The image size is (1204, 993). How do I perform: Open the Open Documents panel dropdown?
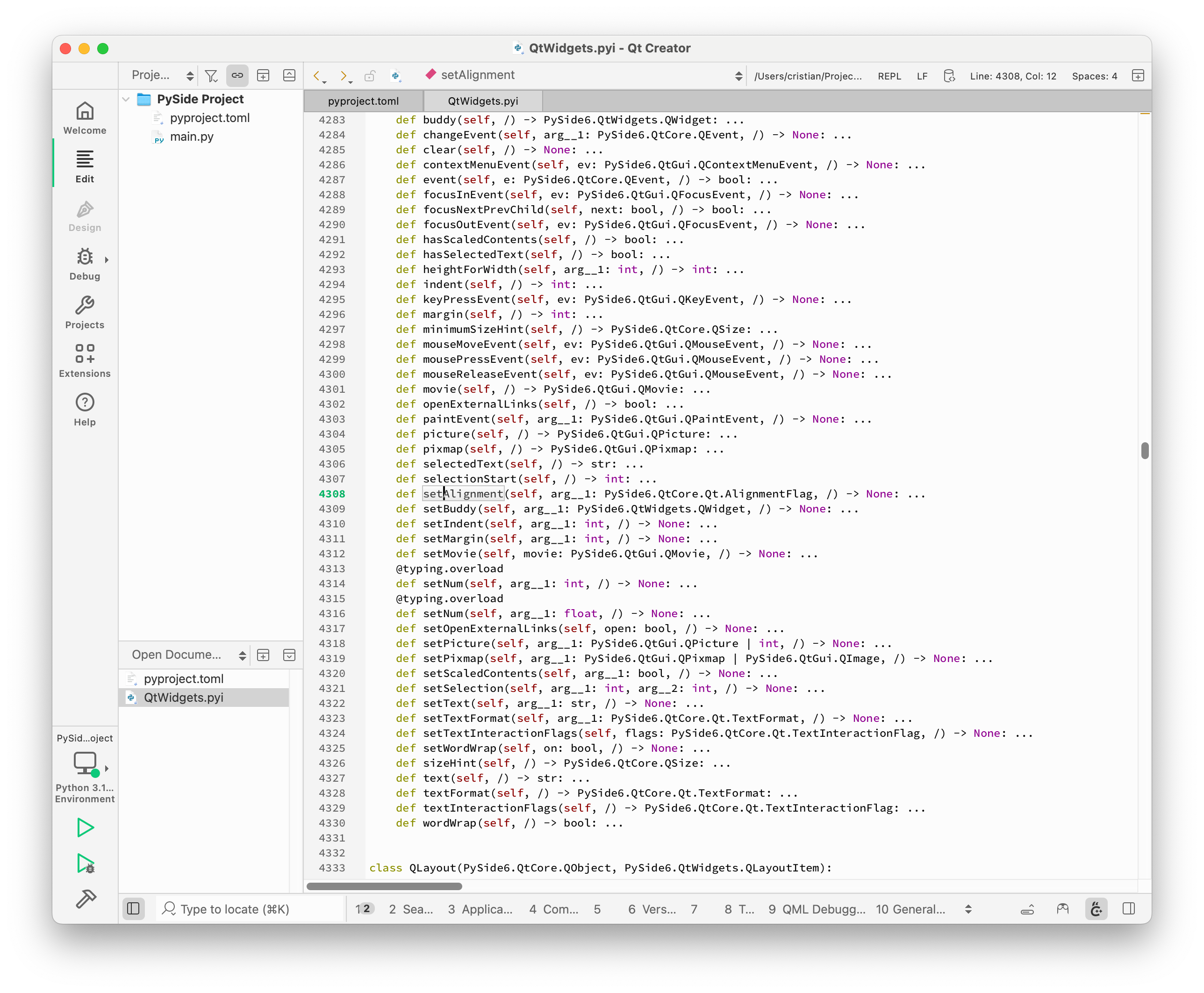(x=243, y=655)
